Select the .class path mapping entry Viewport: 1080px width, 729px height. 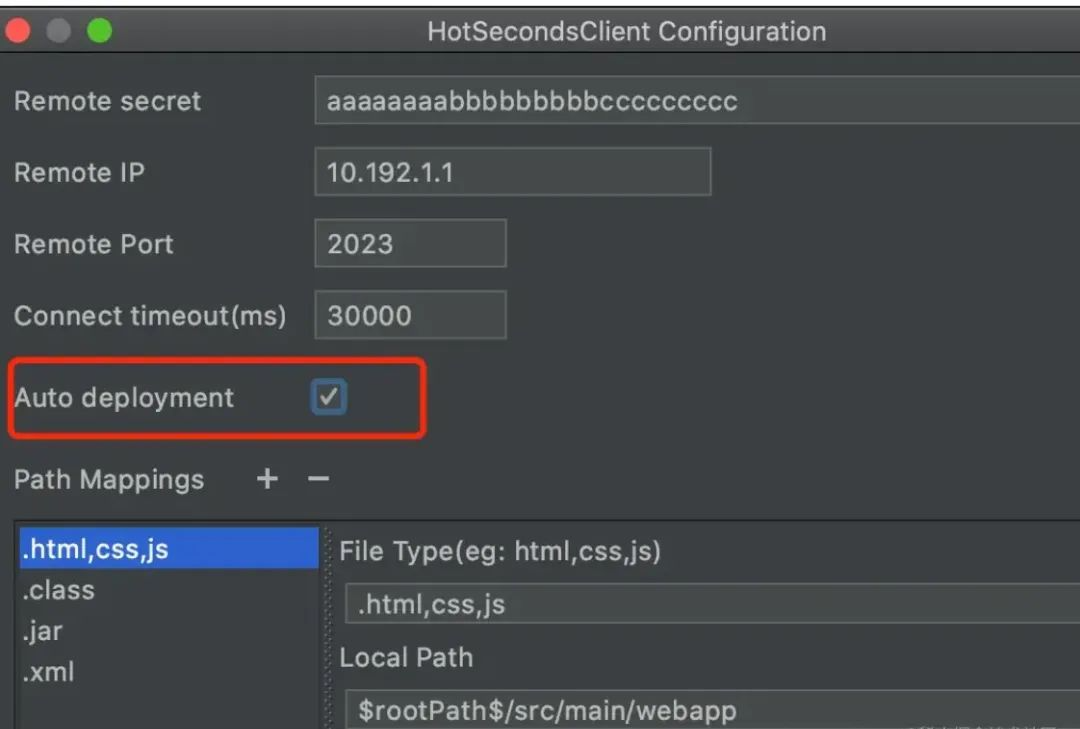coord(169,590)
